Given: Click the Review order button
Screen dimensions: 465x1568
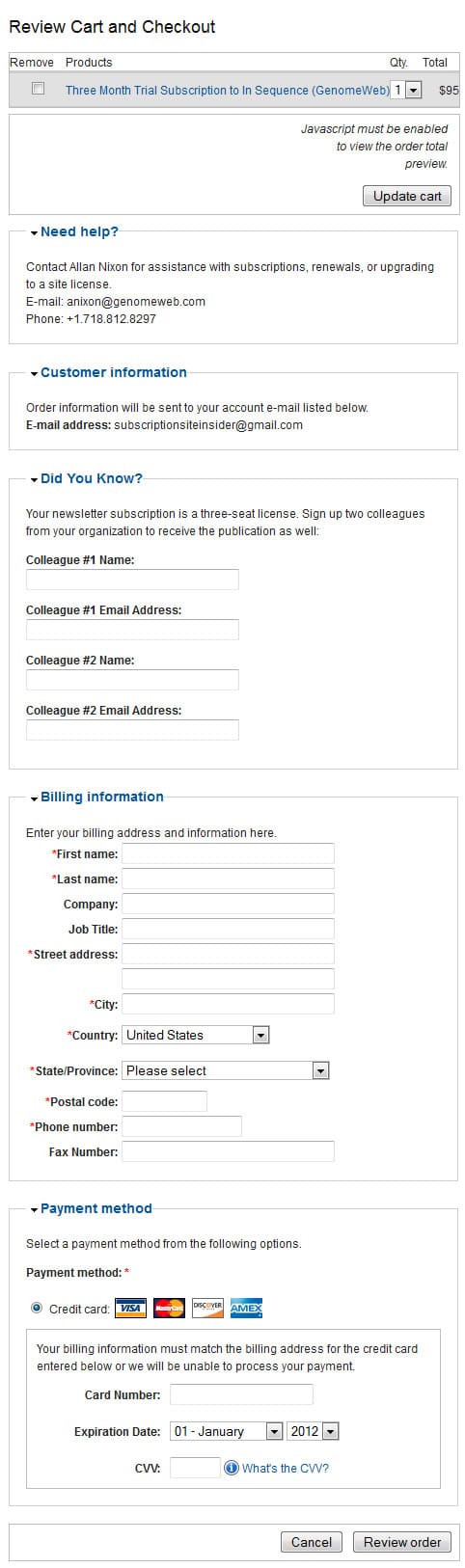Looking at the screenshot, I should tap(401, 1542).
